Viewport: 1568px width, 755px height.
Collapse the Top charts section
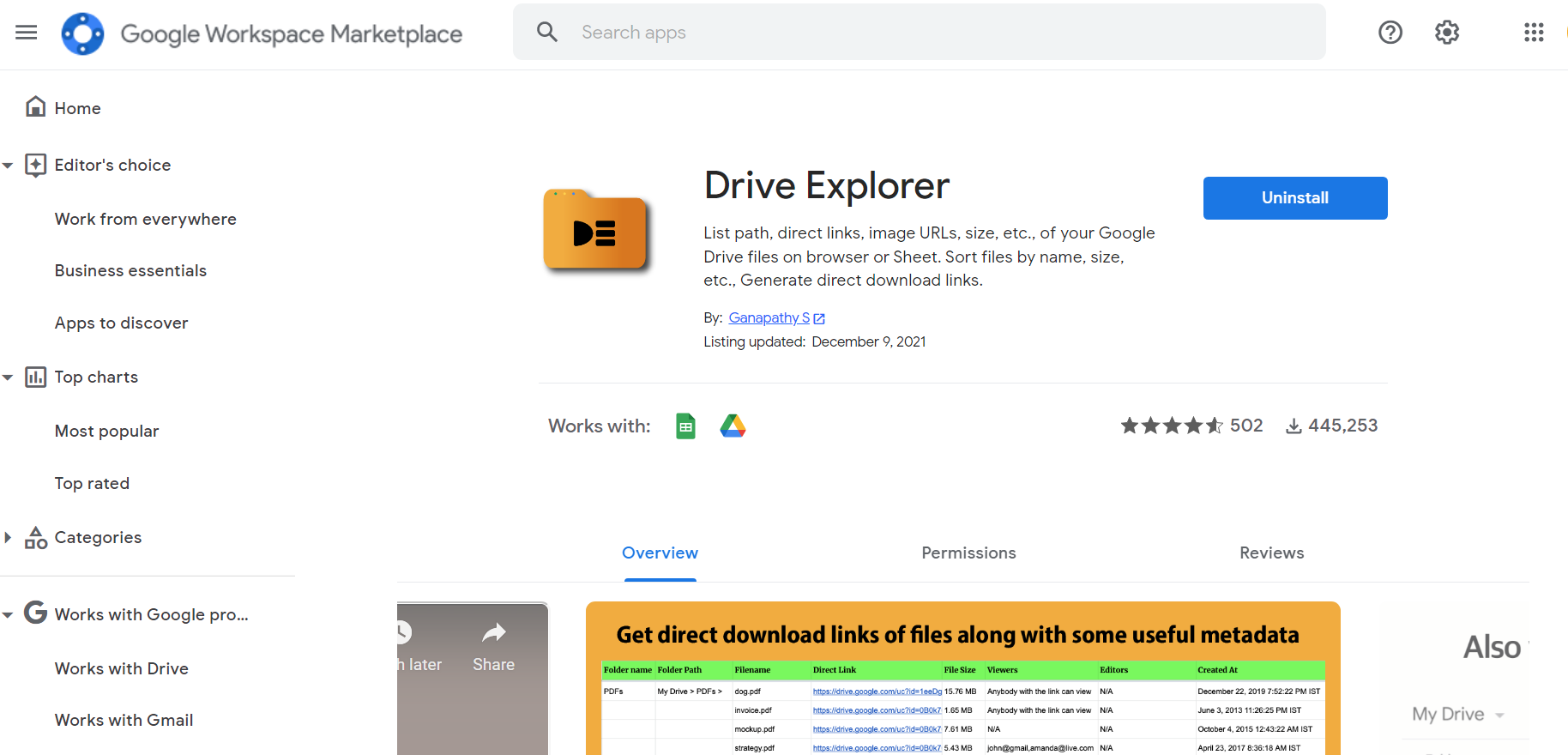(8, 377)
